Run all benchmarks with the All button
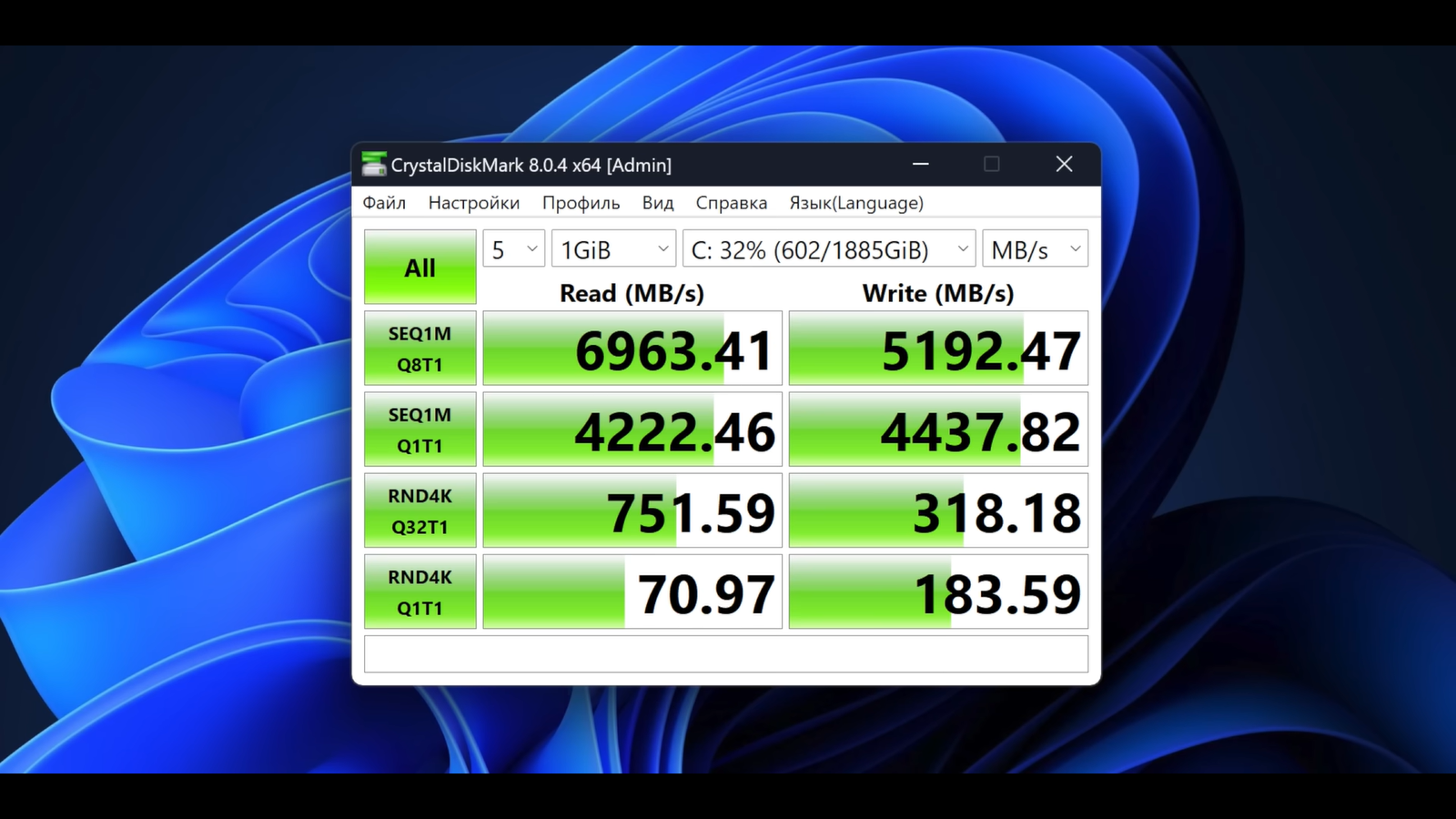The height and width of the screenshot is (819, 1456). pyautogui.click(x=420, y=267)
